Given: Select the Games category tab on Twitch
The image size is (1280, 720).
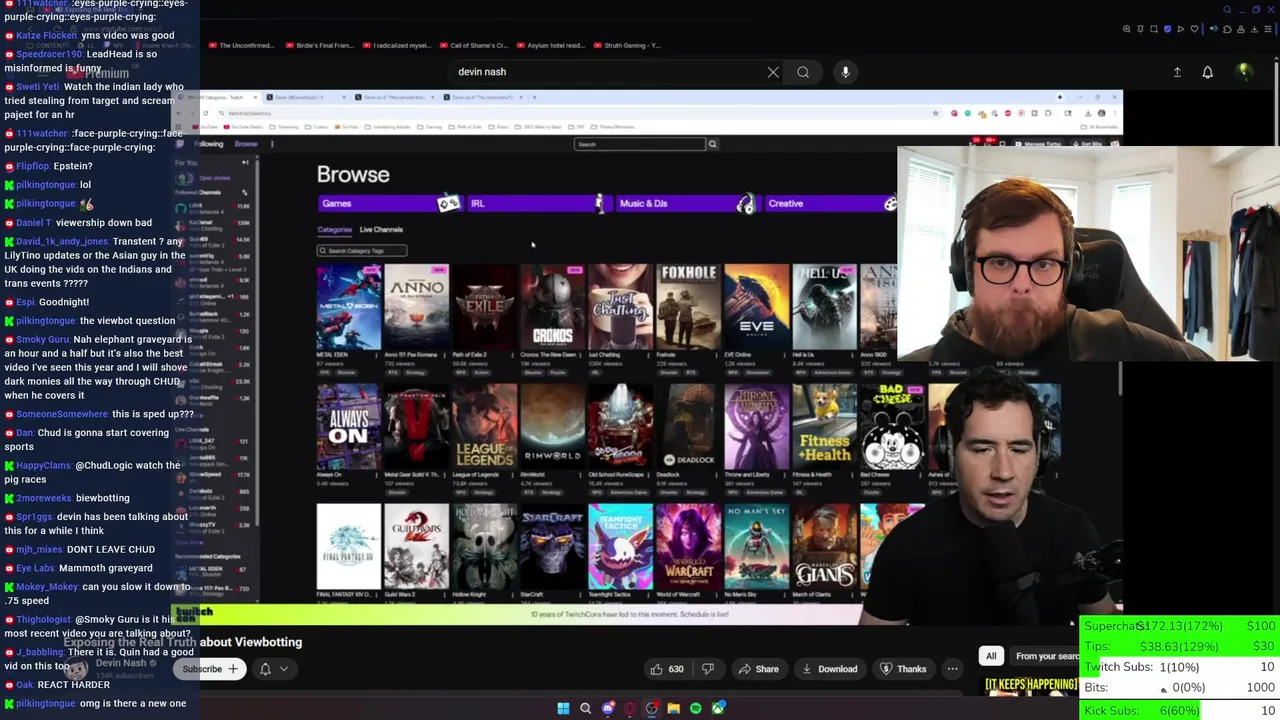Looking at the screenshot, I should pos(390,204).
